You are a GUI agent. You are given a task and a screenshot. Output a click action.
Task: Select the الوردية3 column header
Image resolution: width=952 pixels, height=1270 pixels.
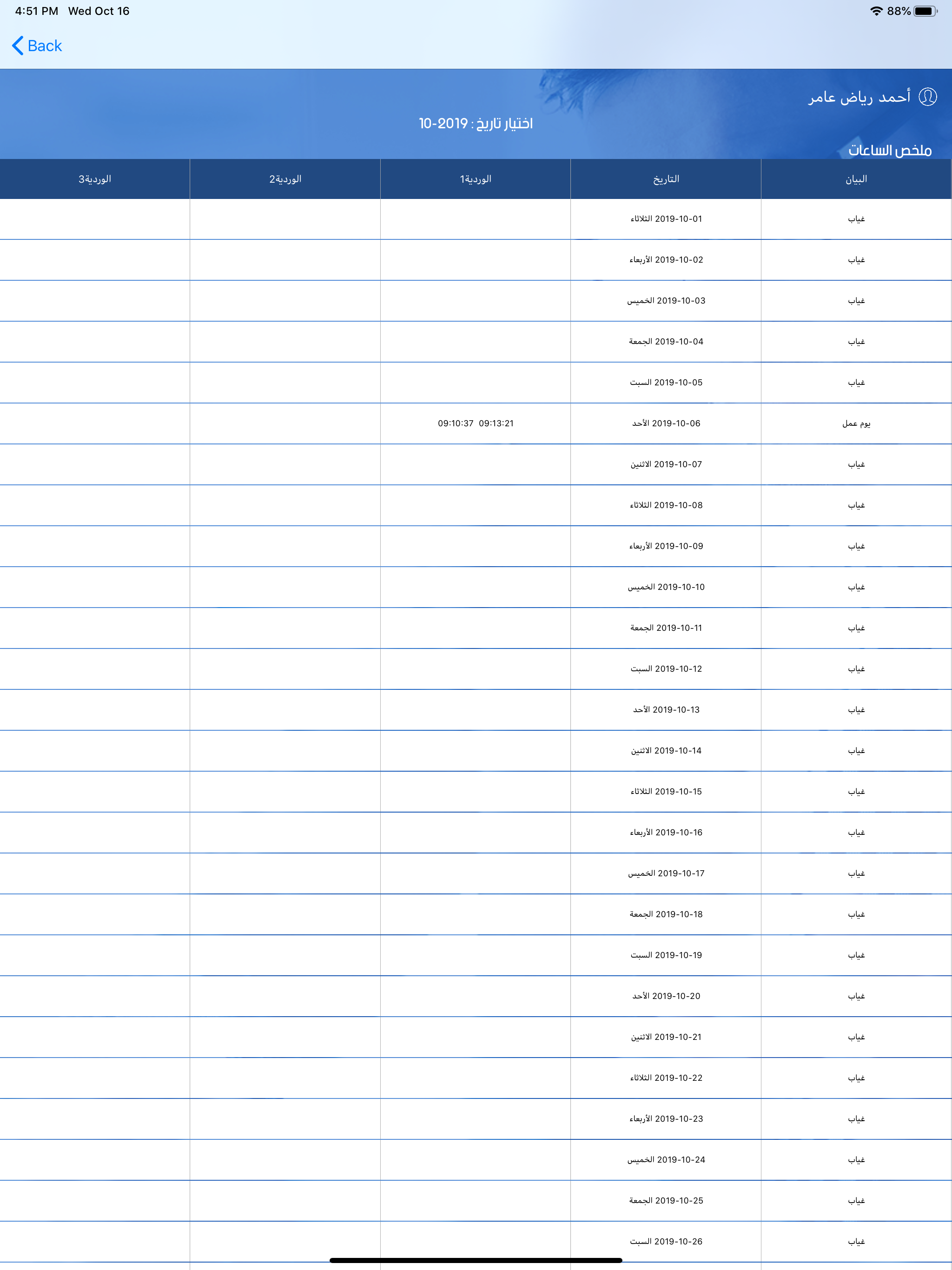click(95, 179)
